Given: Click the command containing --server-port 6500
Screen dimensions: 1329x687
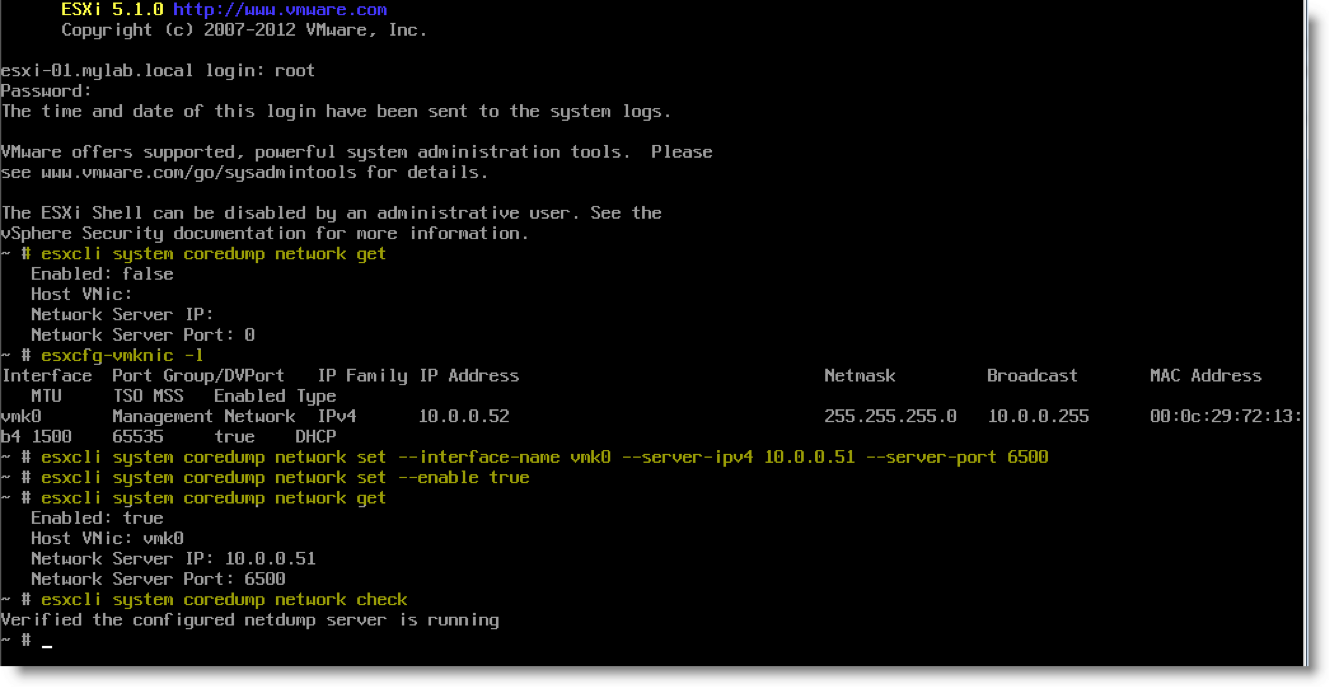Looking at the screenshot, I should tap(544, 457).
